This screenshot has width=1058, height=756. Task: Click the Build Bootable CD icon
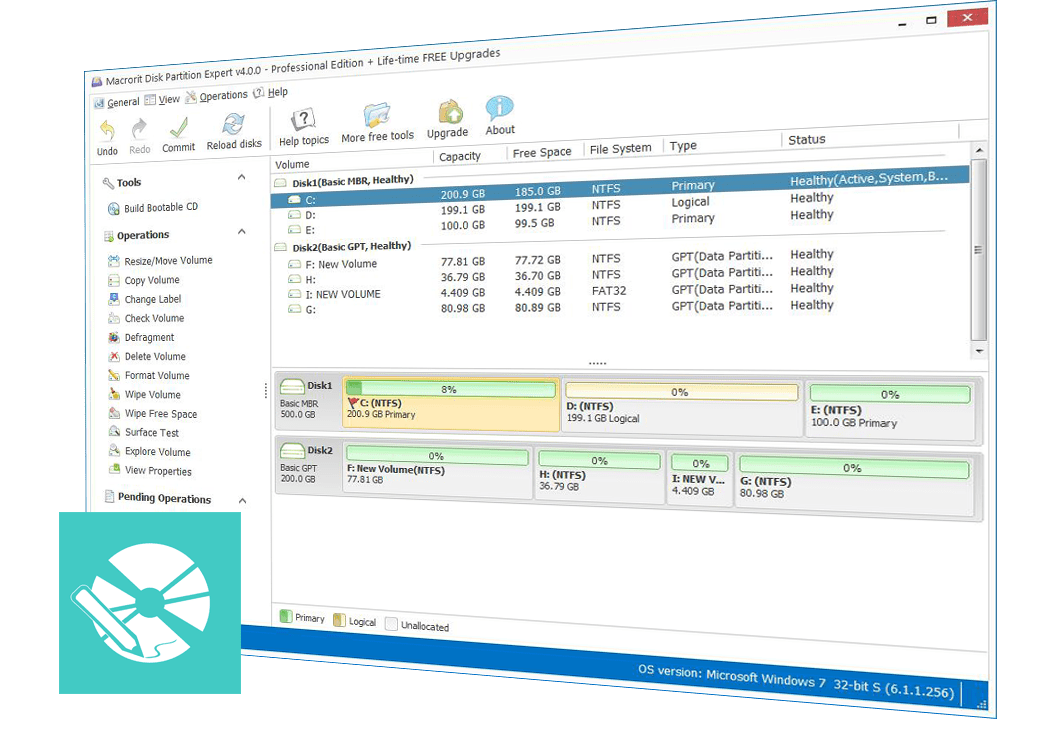tap(114, 209)
